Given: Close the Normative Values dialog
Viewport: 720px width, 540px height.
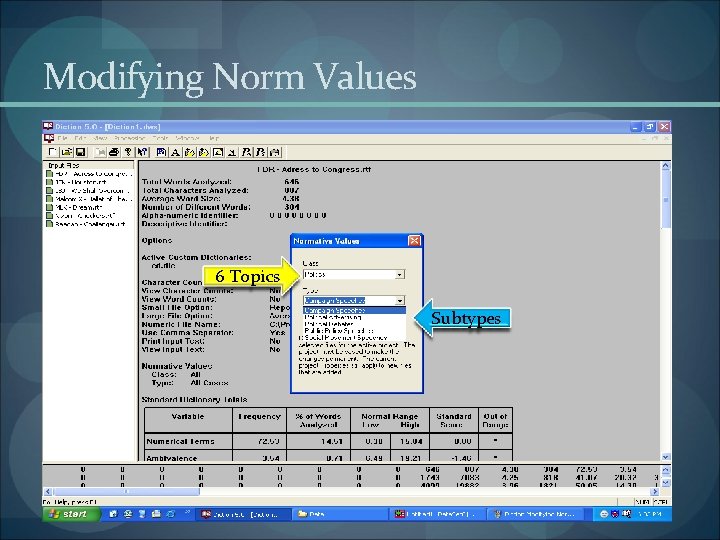Looking at the screenshot, I should tap(414, 241).
